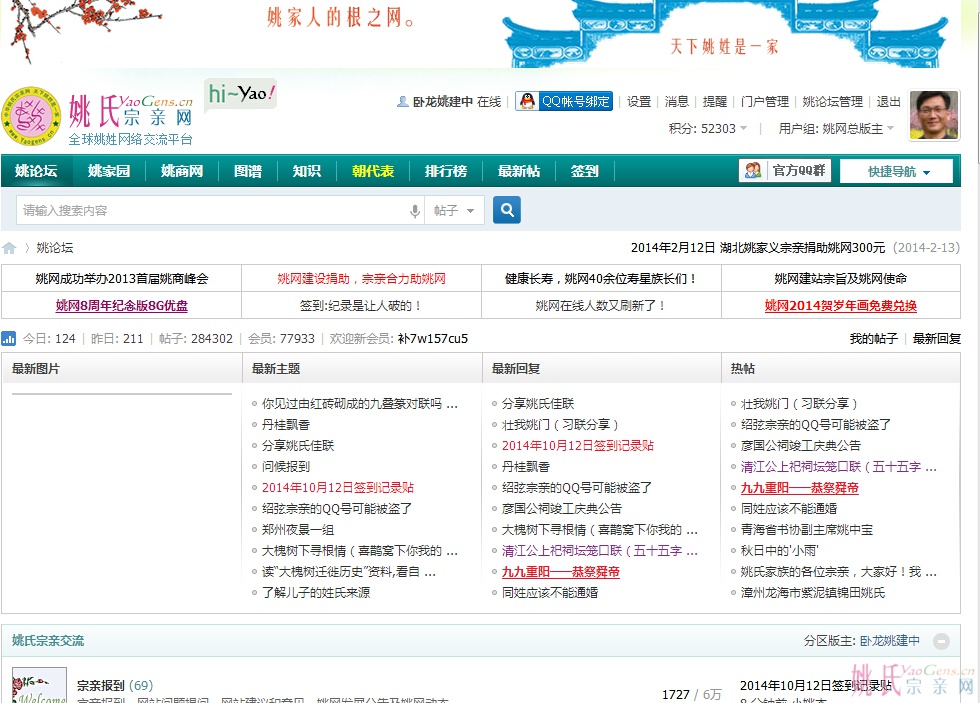Image resolution: width=980 pixels, height=703 pixels.
Task: Open 彦国公祠竣工庆典公告 under 热帖
Action: coord(801,446)
